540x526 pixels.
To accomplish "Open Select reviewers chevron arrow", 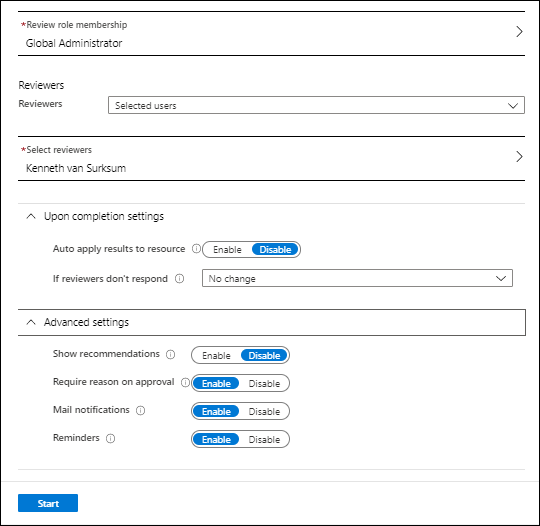I will pyautogui.click(x=519, y=157).
